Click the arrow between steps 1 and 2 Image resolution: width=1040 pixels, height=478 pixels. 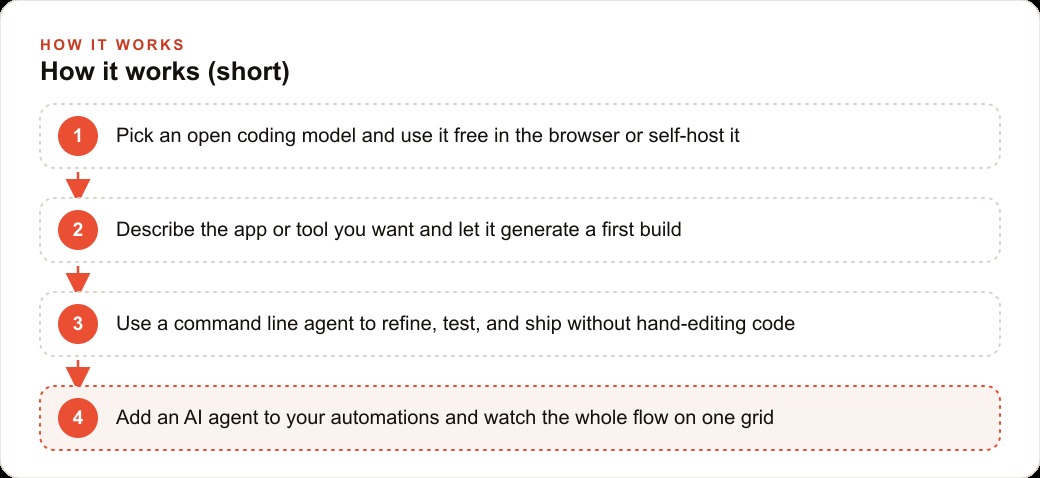click(78, 185)
